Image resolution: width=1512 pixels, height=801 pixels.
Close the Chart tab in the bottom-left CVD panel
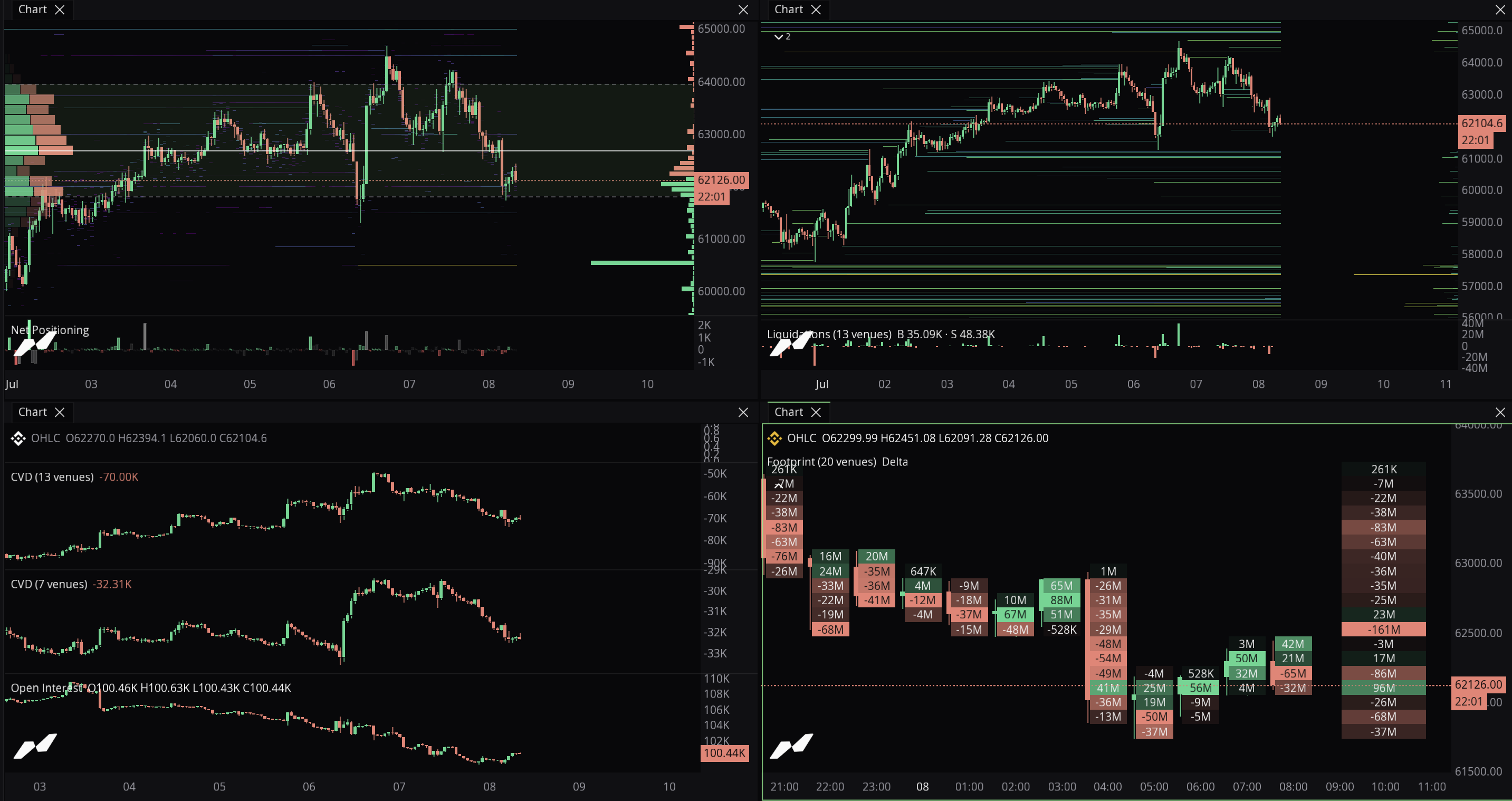pos(59,412)
